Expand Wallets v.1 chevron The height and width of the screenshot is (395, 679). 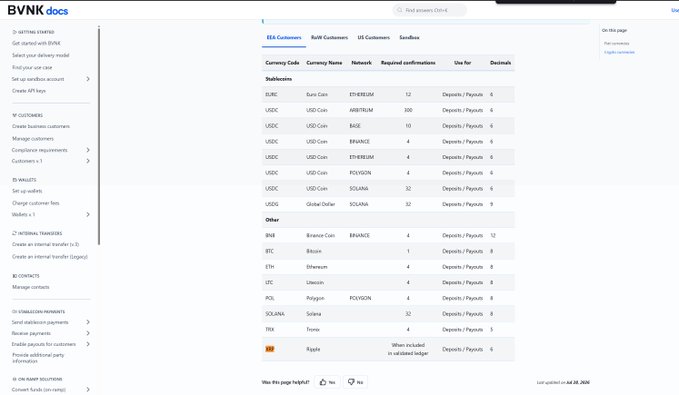[x=88, y=214]
